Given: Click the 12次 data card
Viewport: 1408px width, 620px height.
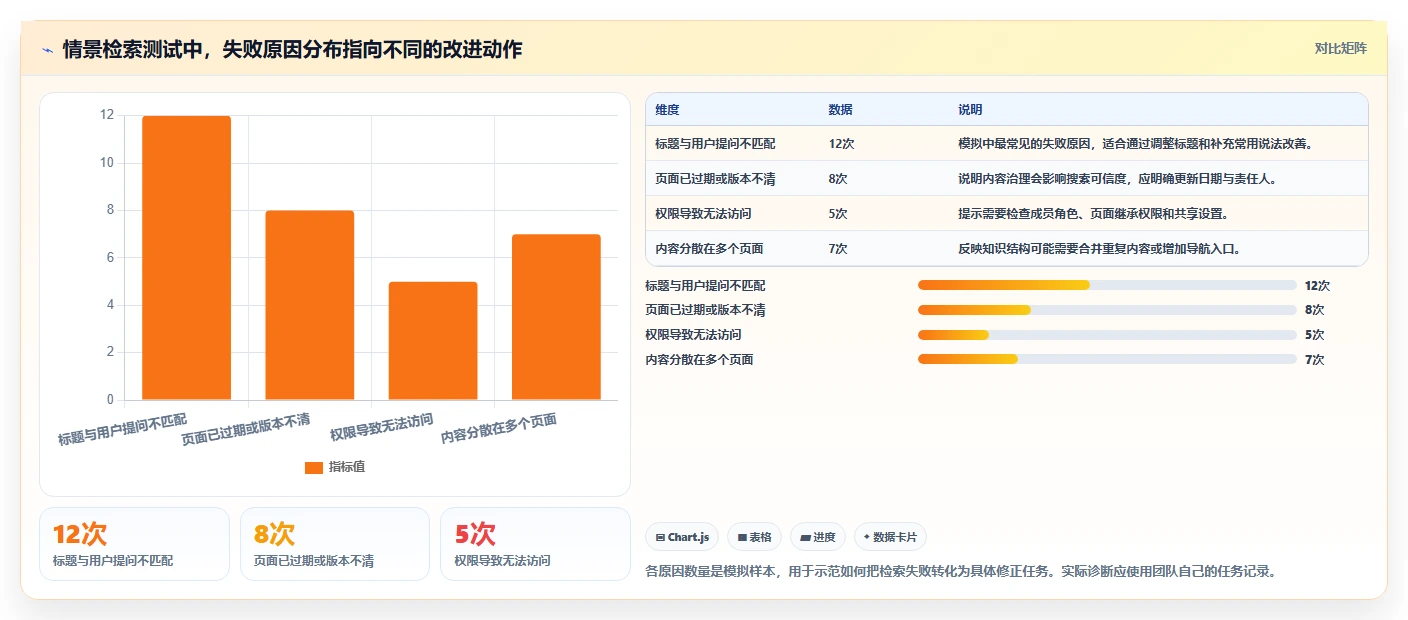Looking at the screenshot, I should click(x=134, y=544).
